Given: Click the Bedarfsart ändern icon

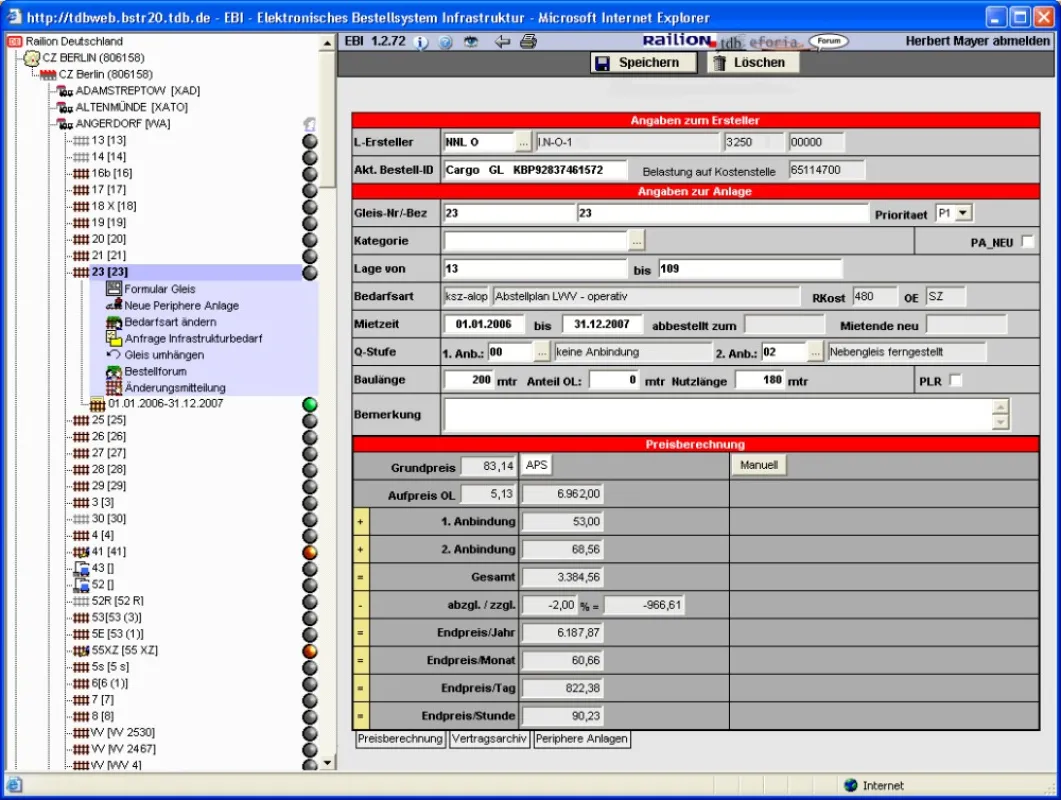Looking at the screenshot, I should click(x=114, y=322).
